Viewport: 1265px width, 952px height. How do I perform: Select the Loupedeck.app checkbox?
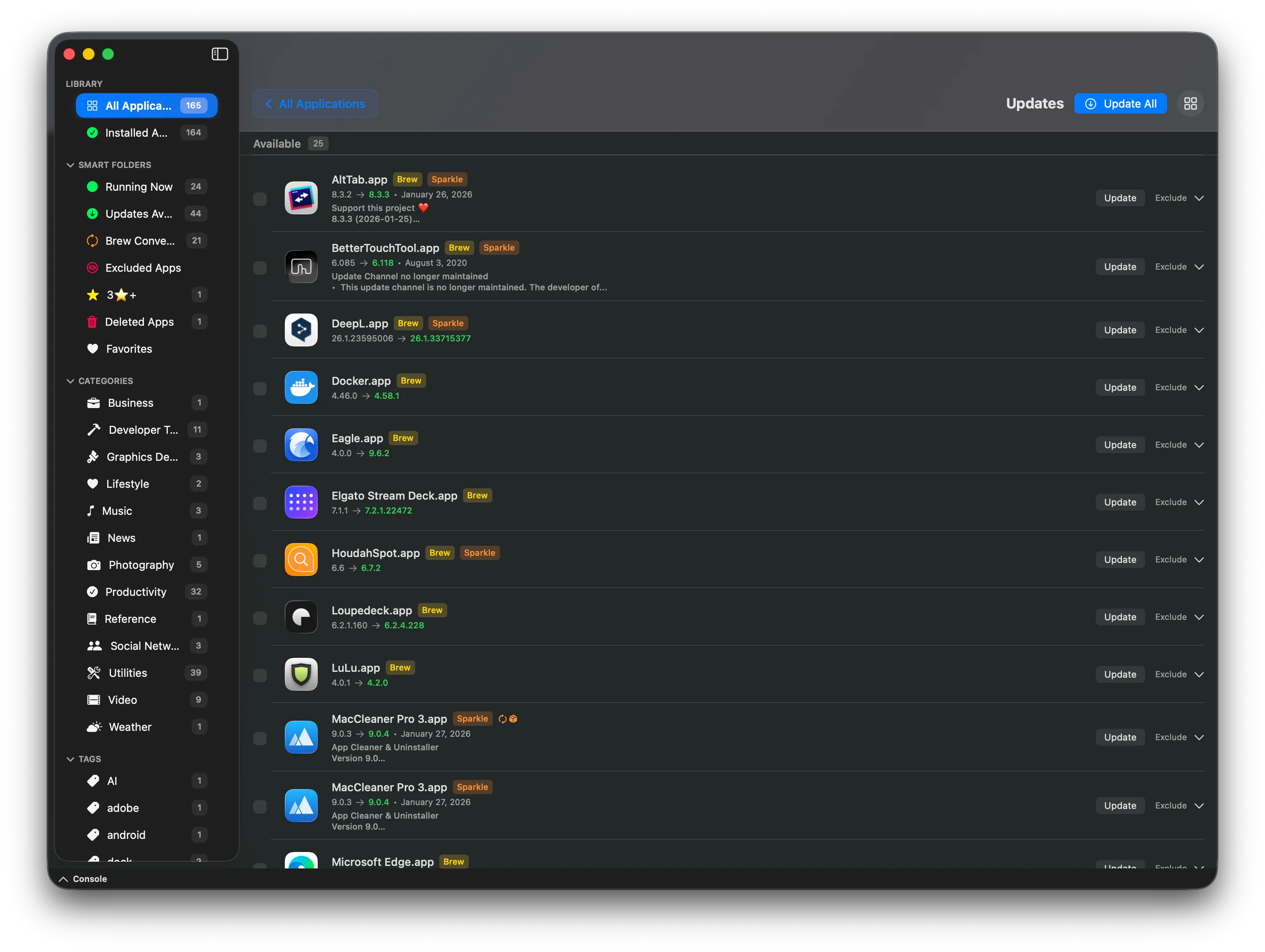(259, 618)
